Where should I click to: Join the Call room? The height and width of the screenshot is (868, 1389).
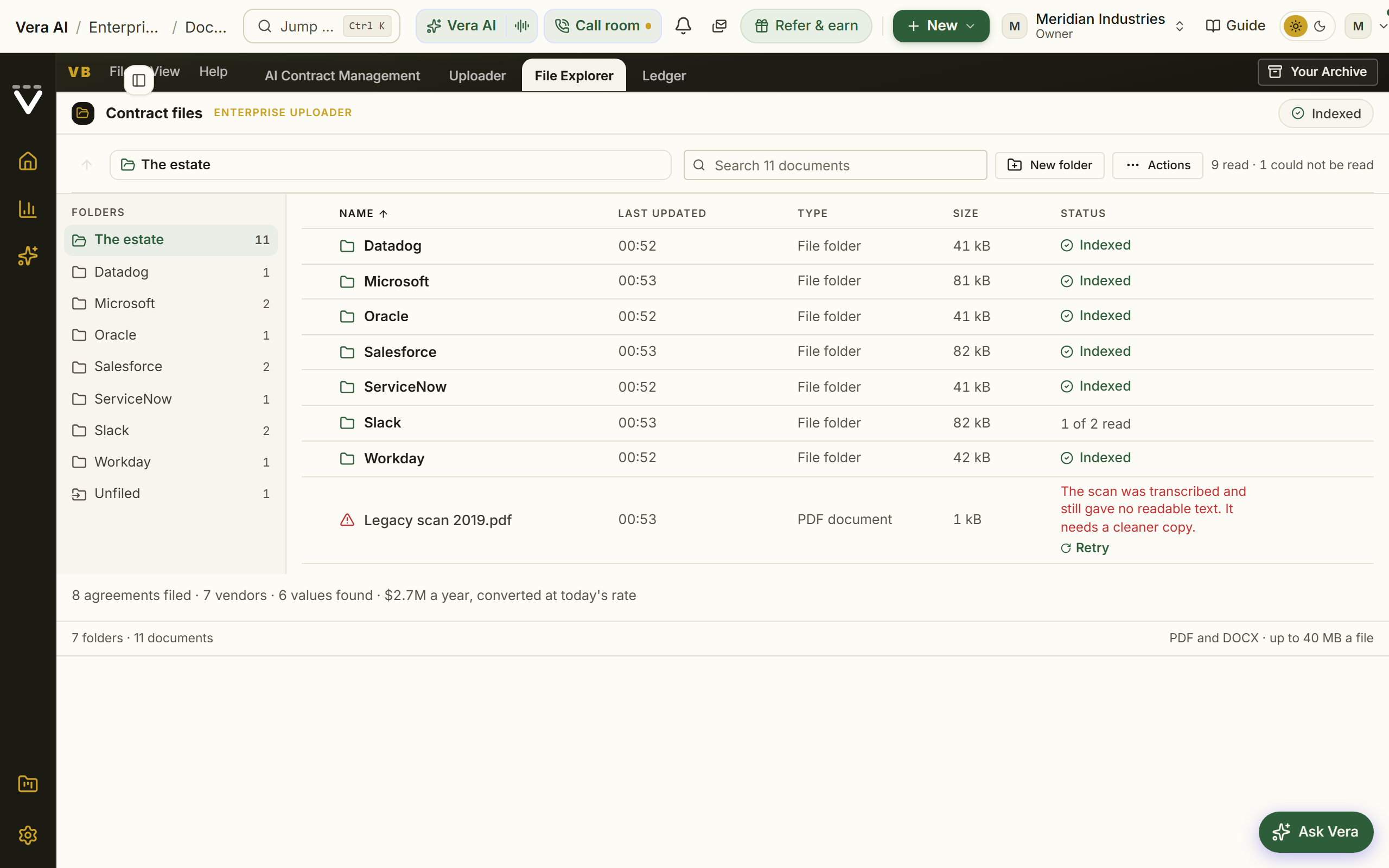602,26
